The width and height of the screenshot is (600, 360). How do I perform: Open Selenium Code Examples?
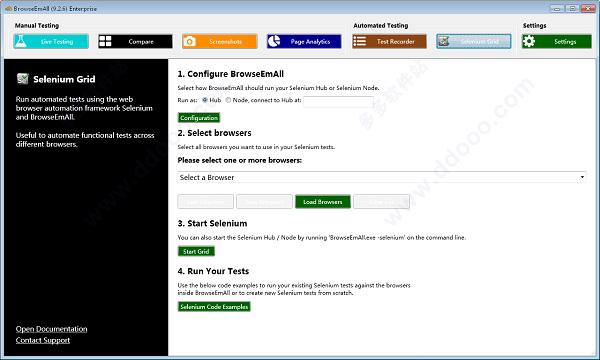coord(214,307)
